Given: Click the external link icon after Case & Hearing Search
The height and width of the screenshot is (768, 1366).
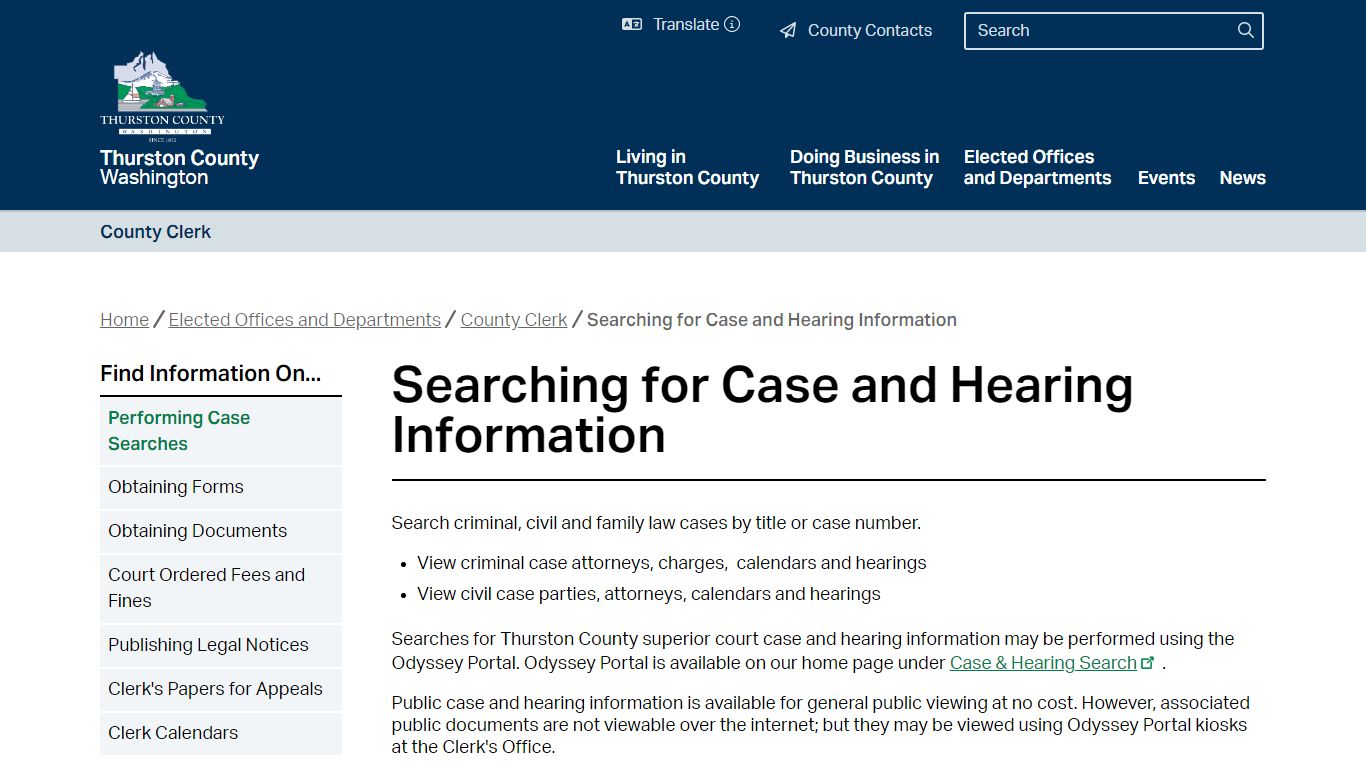Looking at the screenshot, I should 1148,663.
